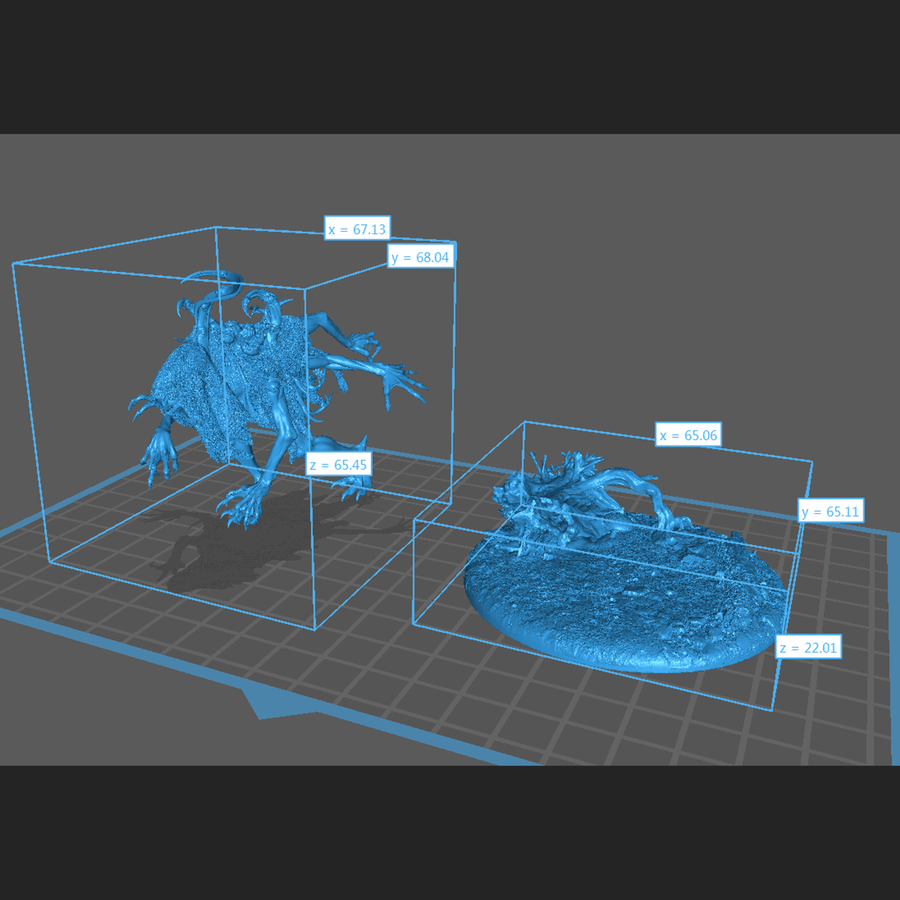Click the creature's lowest hanging left claw

158,458
